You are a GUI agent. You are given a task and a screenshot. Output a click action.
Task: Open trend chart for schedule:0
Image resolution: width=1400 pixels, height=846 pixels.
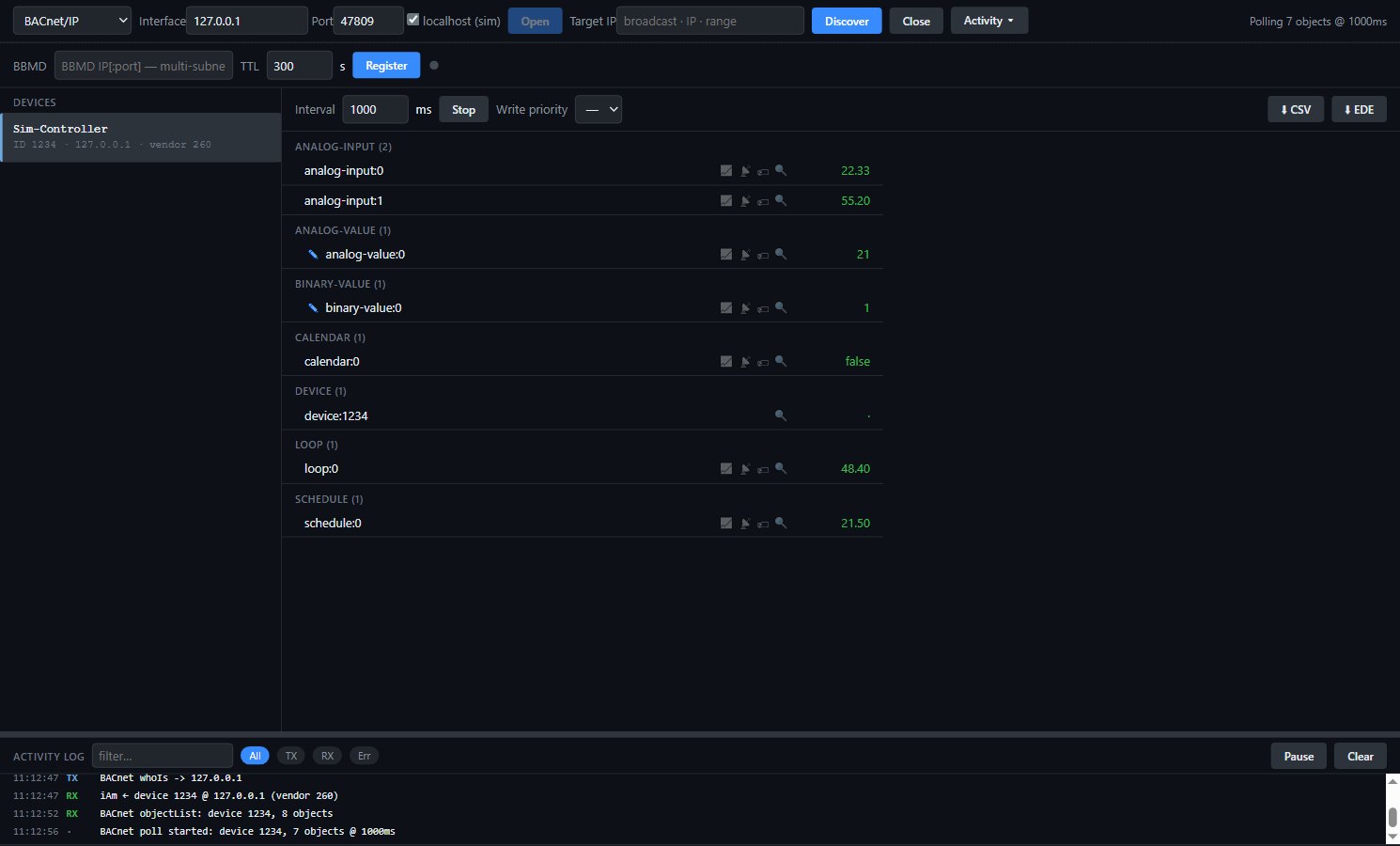click(726, 524)
